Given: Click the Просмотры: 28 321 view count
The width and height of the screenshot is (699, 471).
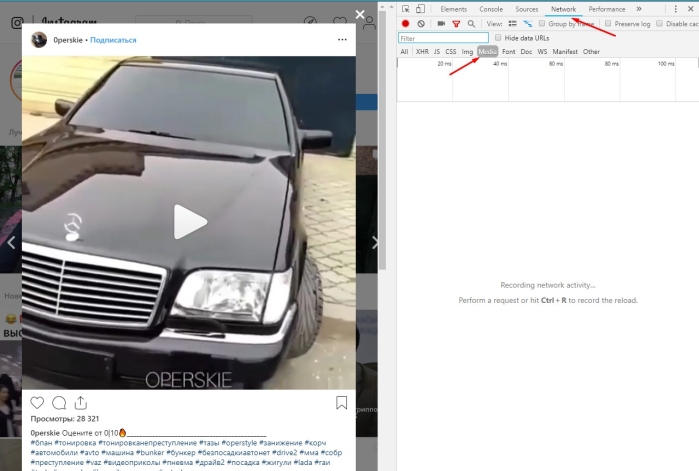Looking at the screenshot, I should point(65,419).
